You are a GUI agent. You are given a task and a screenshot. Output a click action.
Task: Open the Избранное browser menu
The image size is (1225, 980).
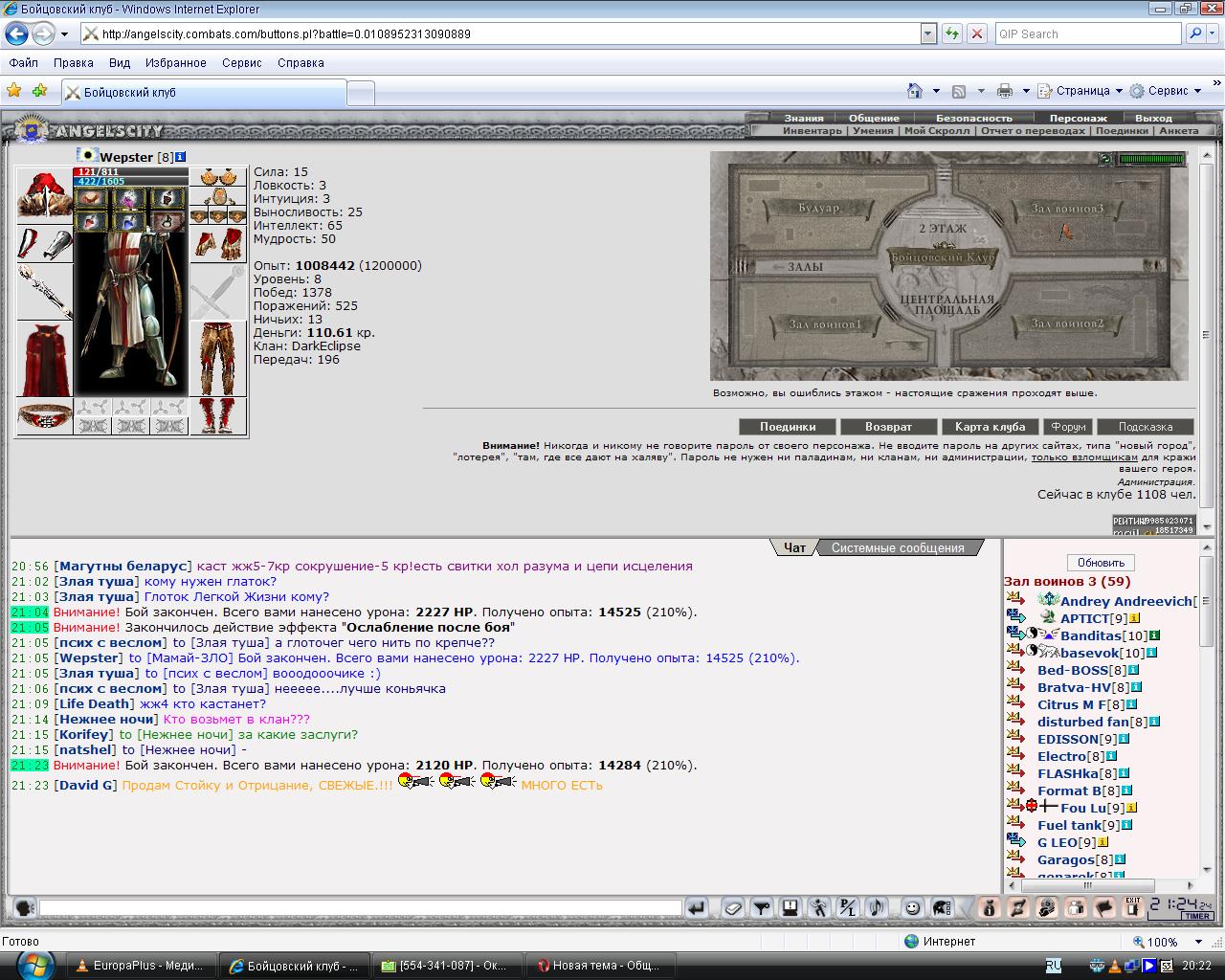(176, 62)
